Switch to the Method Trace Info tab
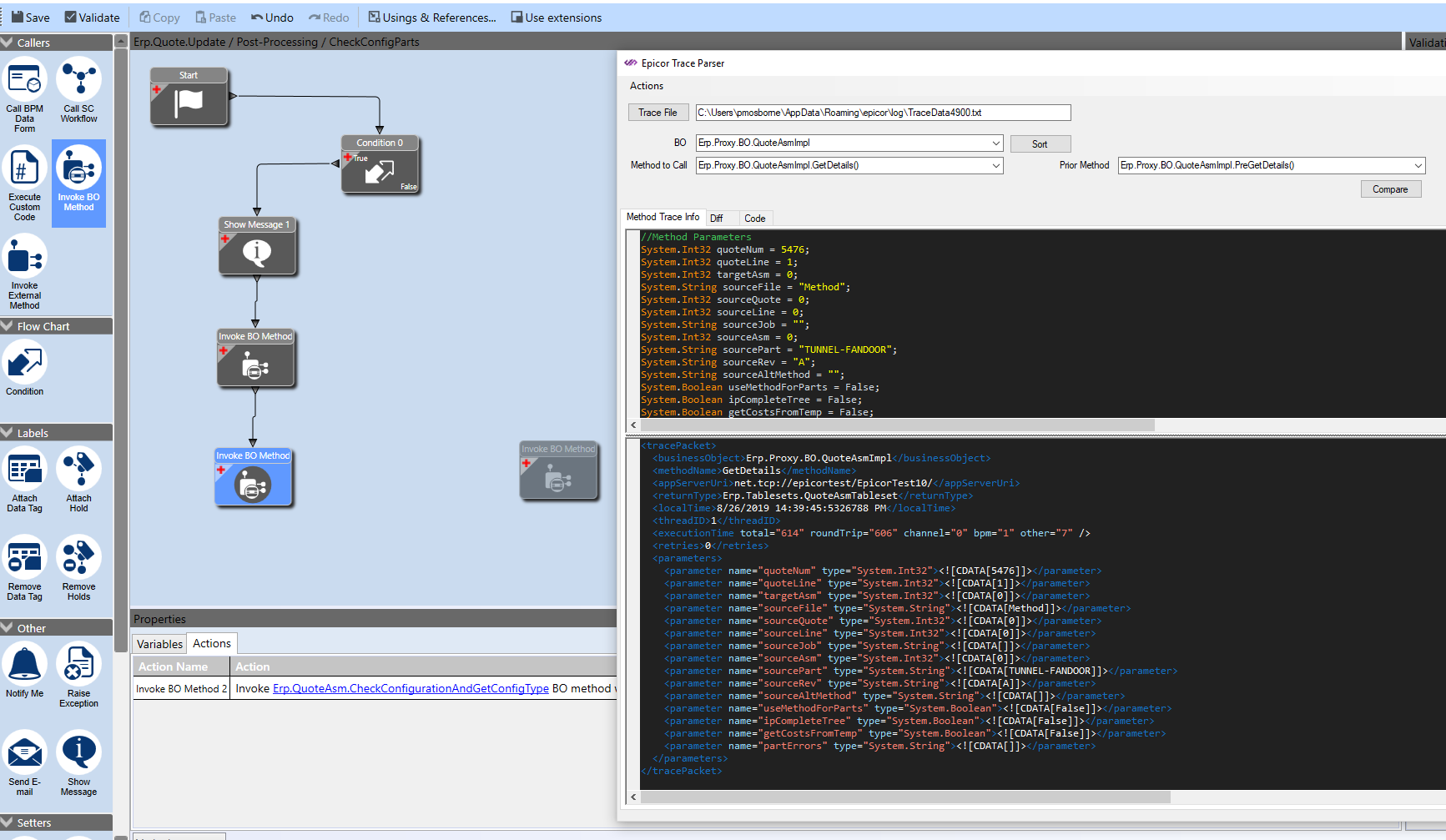The width and height of the screenshot is (1446, 840). (663, 217)
